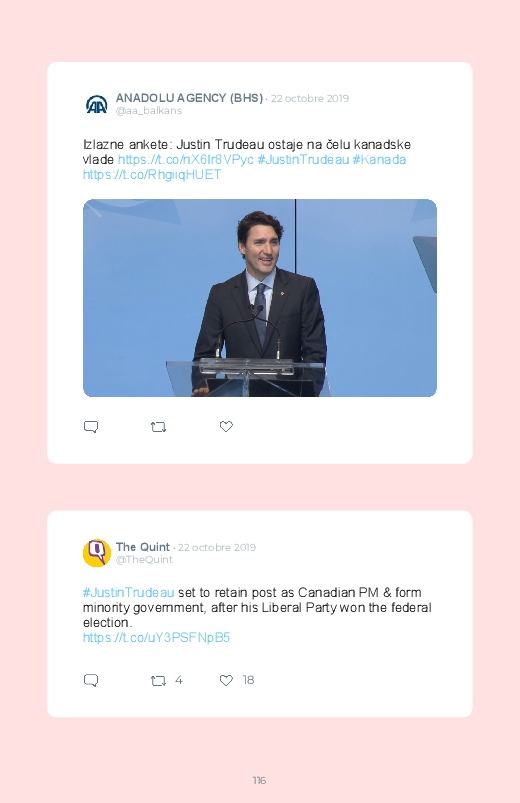This screenshot has height=803, width=520.
Task: Click The Quint profile avatar
Action: (96, 553)
